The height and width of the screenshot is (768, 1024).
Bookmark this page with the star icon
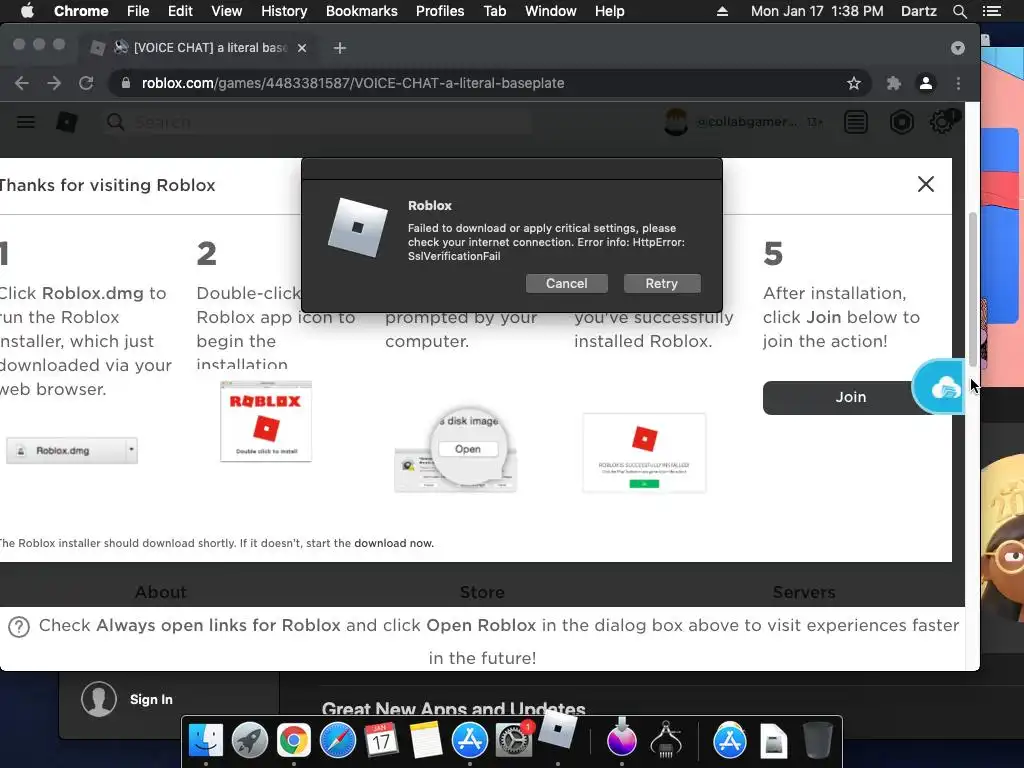coord(854,83)
